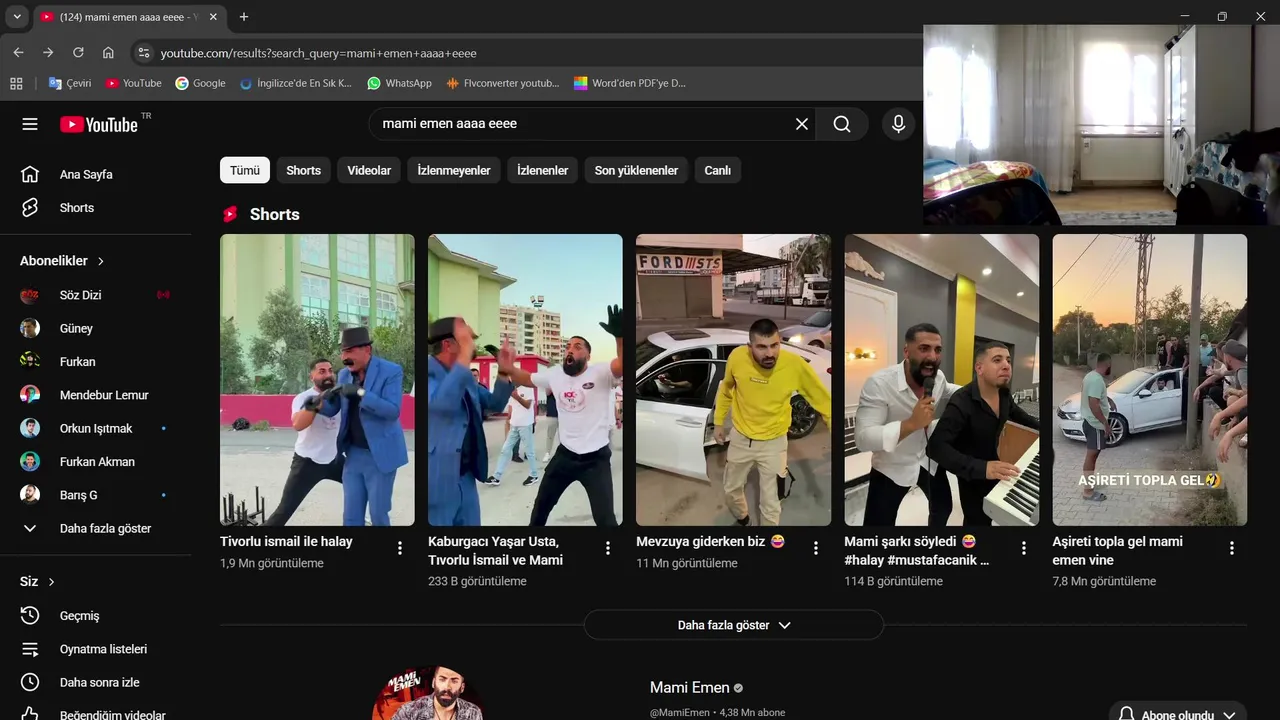Open options for Mami şarkı söyledi short

click(x=1024, y=548)
